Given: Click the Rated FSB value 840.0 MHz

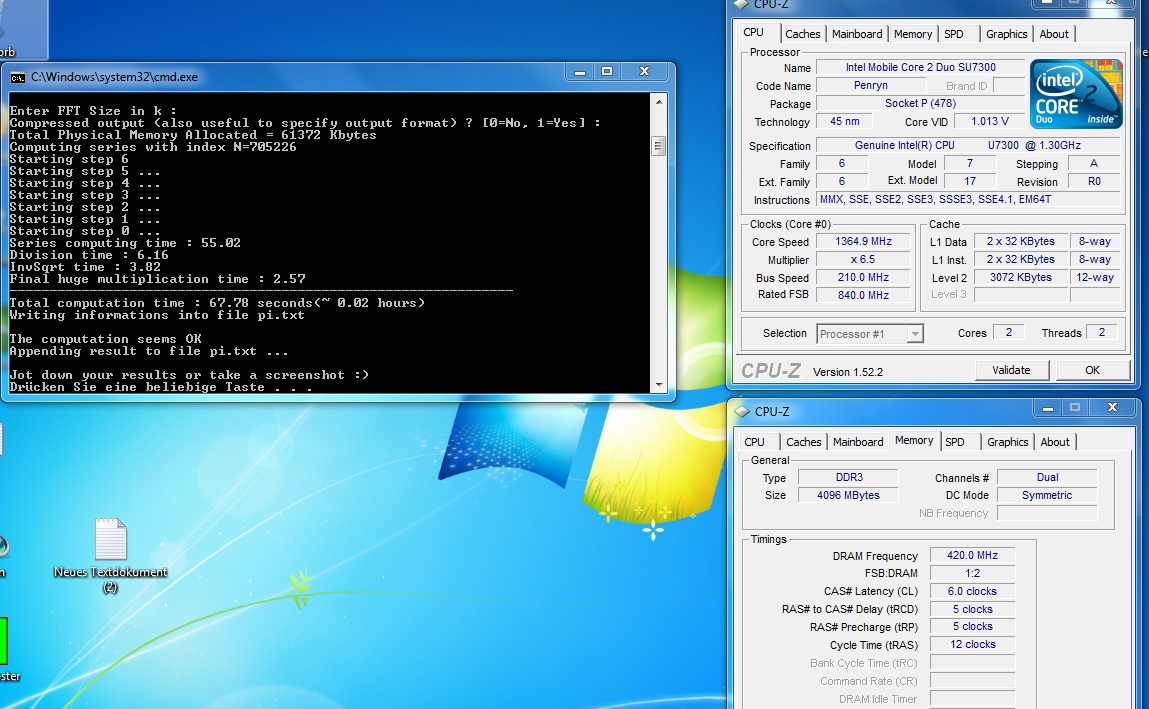Looking at the screenshot, I should coord(863,295).
